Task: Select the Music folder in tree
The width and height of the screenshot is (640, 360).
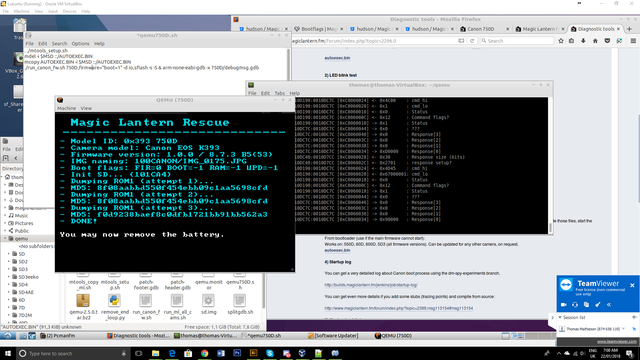Action: pos(21,216)
